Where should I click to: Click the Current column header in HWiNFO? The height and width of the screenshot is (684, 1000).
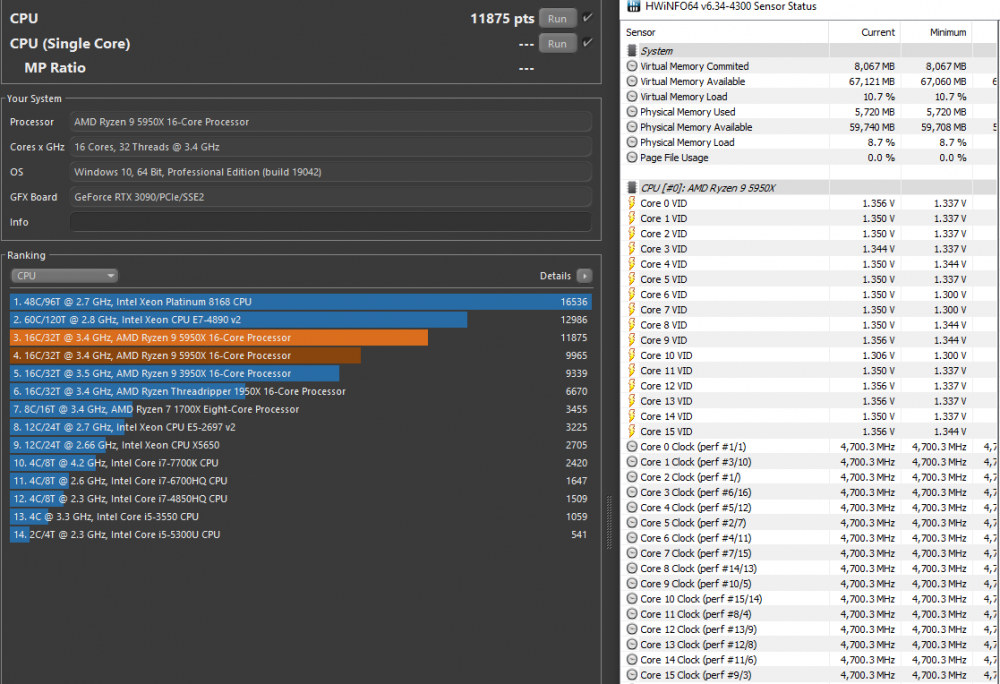coord(865,32)
